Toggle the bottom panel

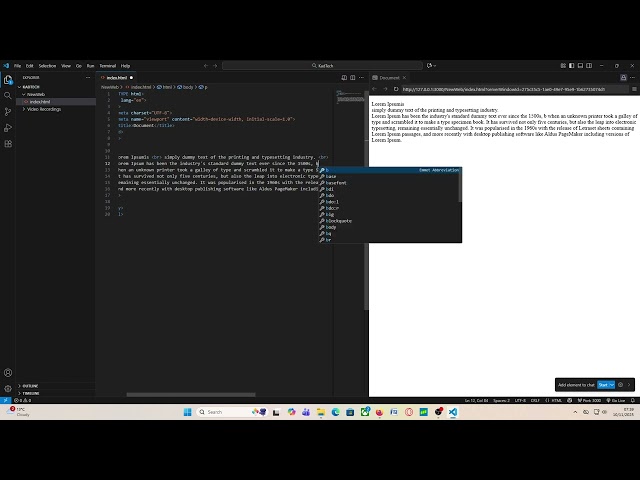(x=580, y=66)
